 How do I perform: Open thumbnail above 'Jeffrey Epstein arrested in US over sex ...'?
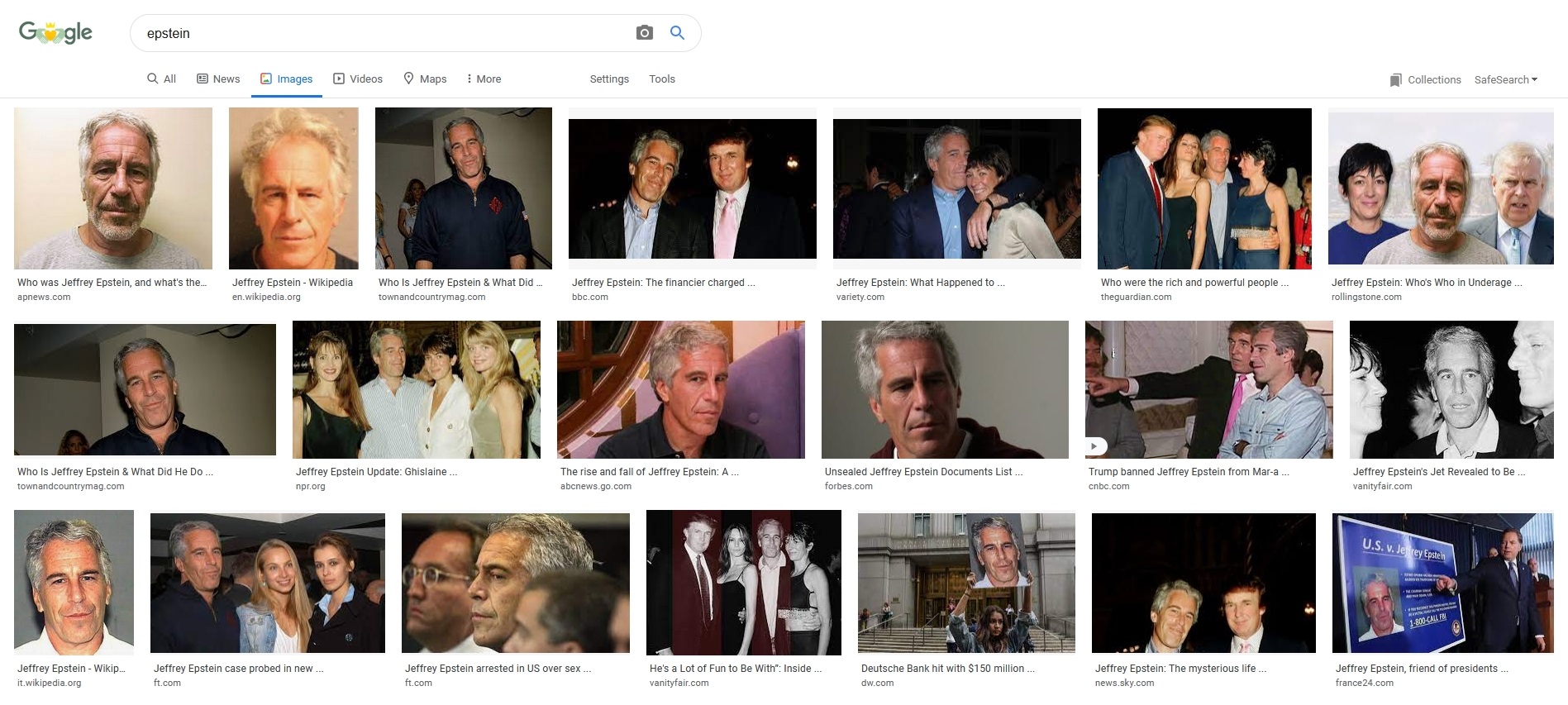pyautogui.click(x=516, y=583)
